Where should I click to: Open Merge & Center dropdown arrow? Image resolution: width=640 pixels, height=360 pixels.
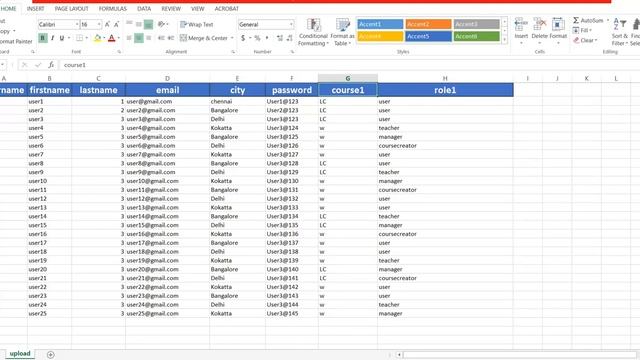pyautogui.click(x=232, y=38)
